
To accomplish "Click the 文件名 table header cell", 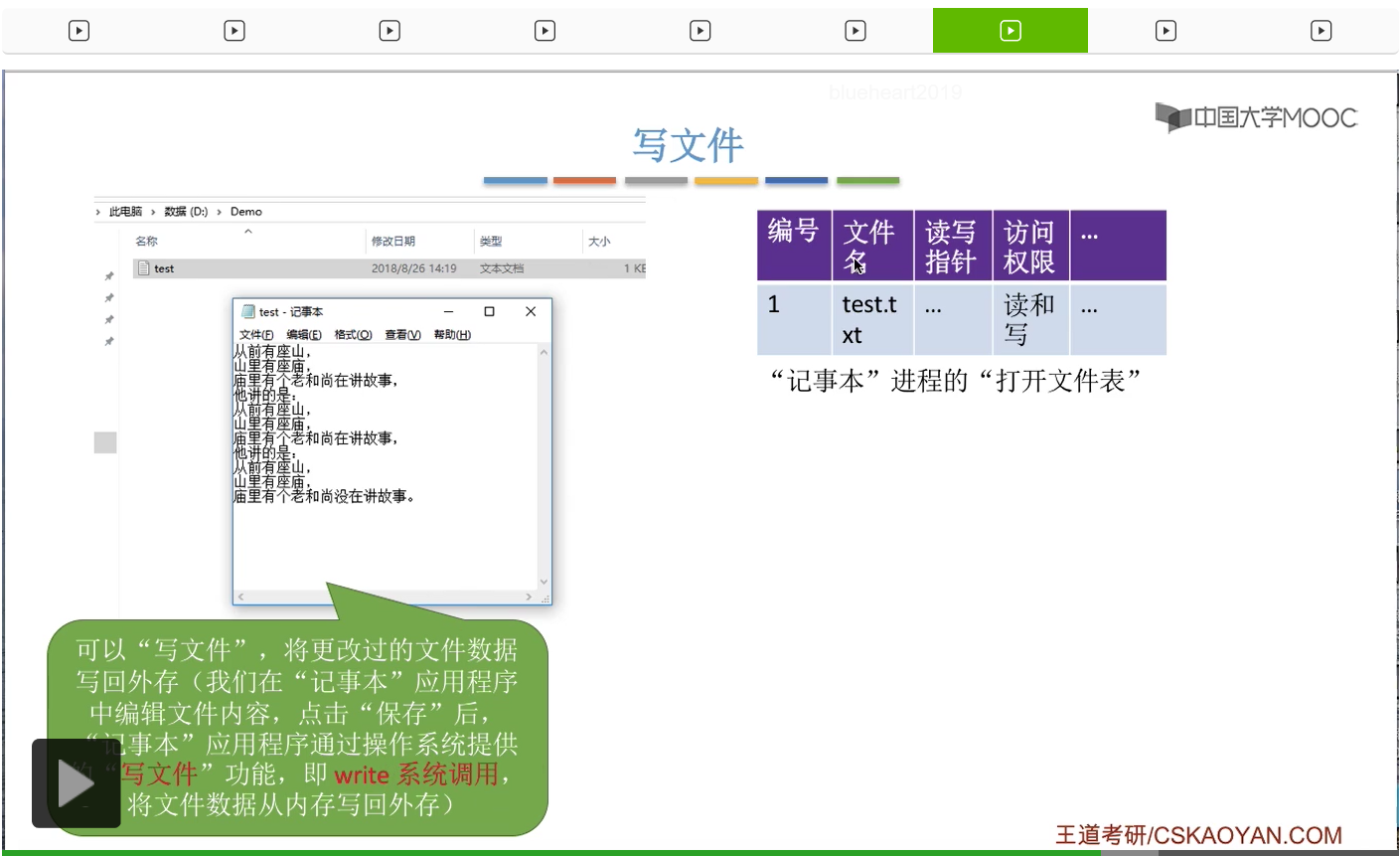I will point(872,246).
